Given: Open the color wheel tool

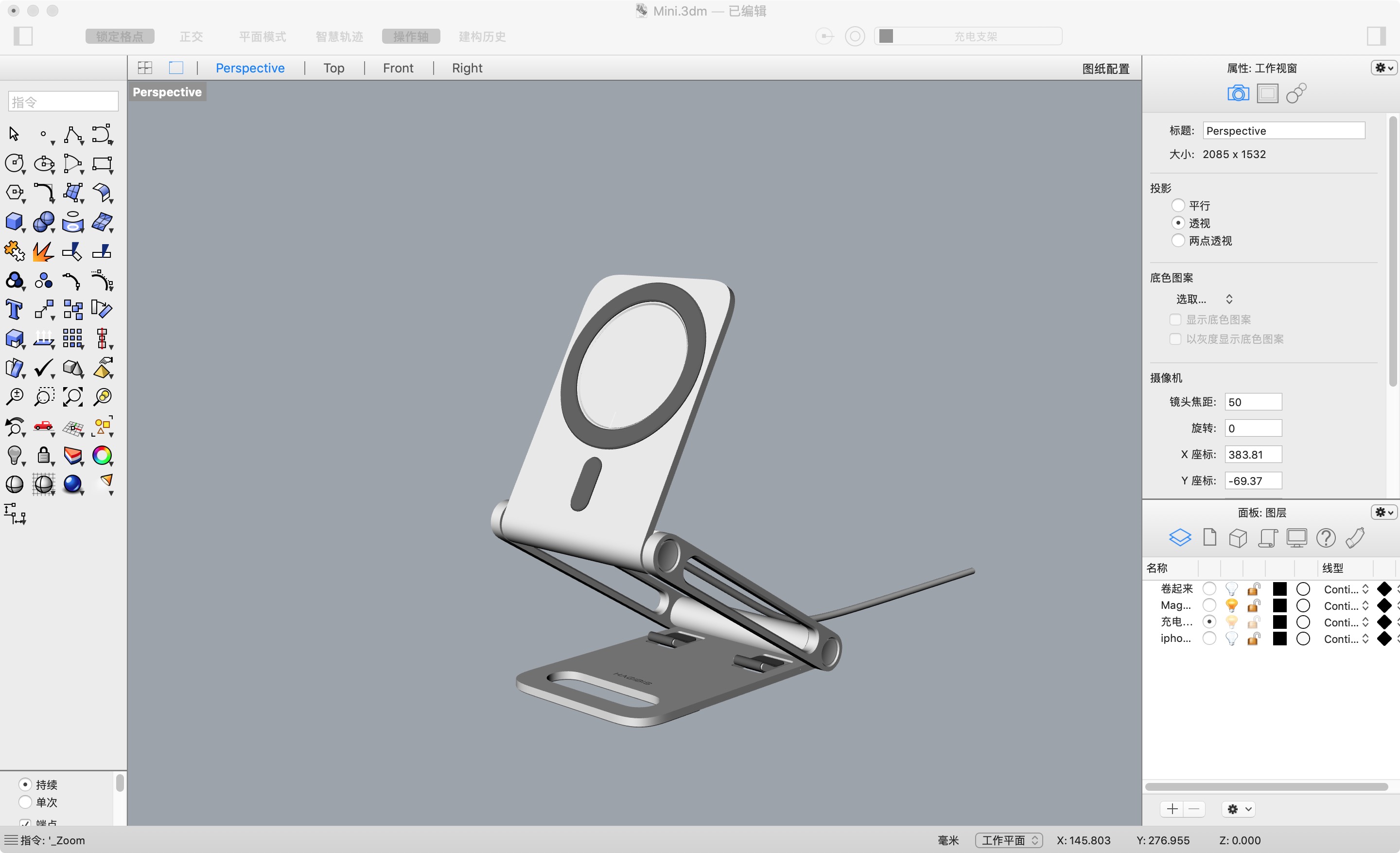Looking at the screenshot, I should point(102,455).
